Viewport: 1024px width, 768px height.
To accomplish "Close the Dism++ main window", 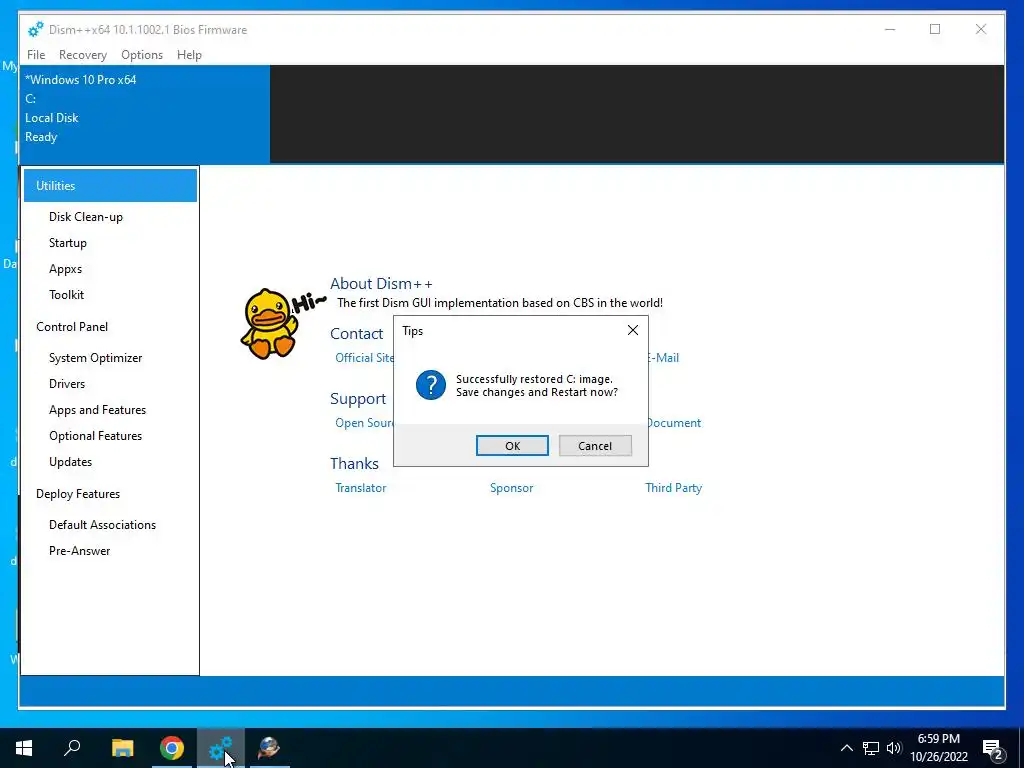I will click(x=981, y=29).
